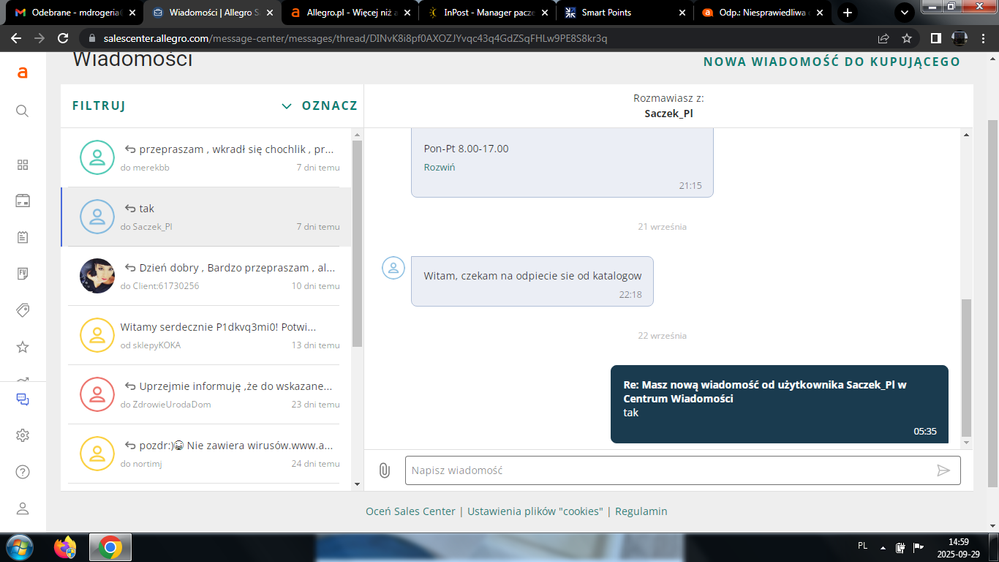Viewport: 999px width, 562px height.
Task: Expand the message with the Rozwiń link
Action: tap(439, 167)
